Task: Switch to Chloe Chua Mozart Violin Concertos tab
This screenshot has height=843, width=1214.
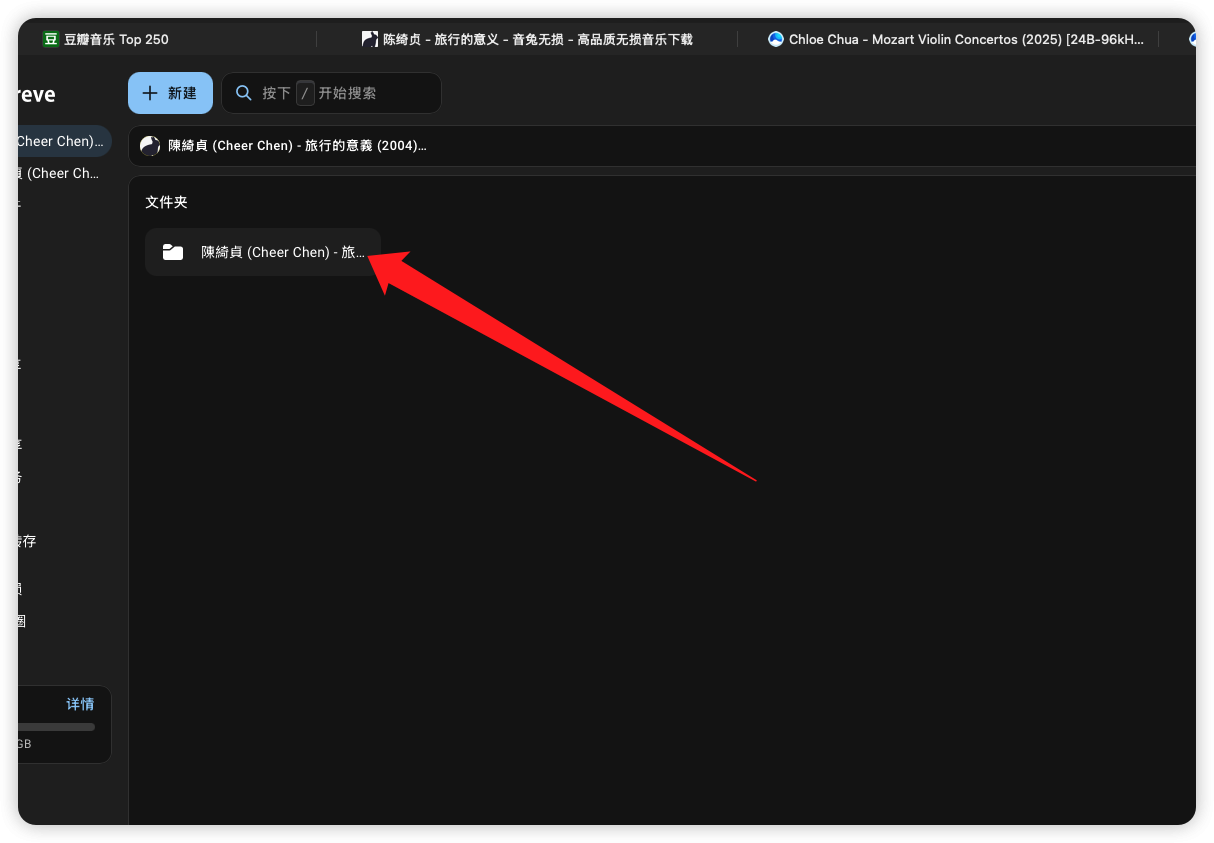Action: 956,39
